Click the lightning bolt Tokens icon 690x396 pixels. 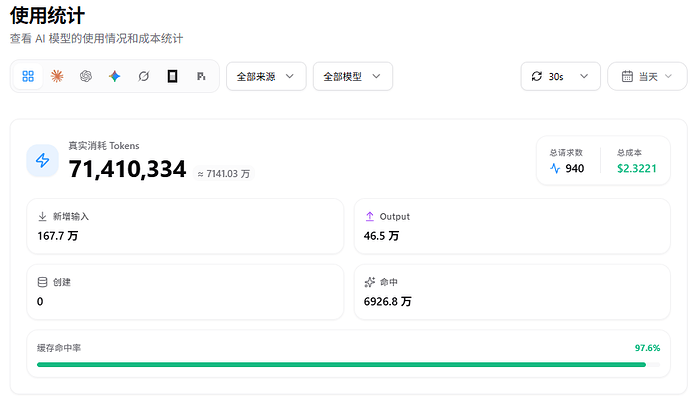pos(43,160)
